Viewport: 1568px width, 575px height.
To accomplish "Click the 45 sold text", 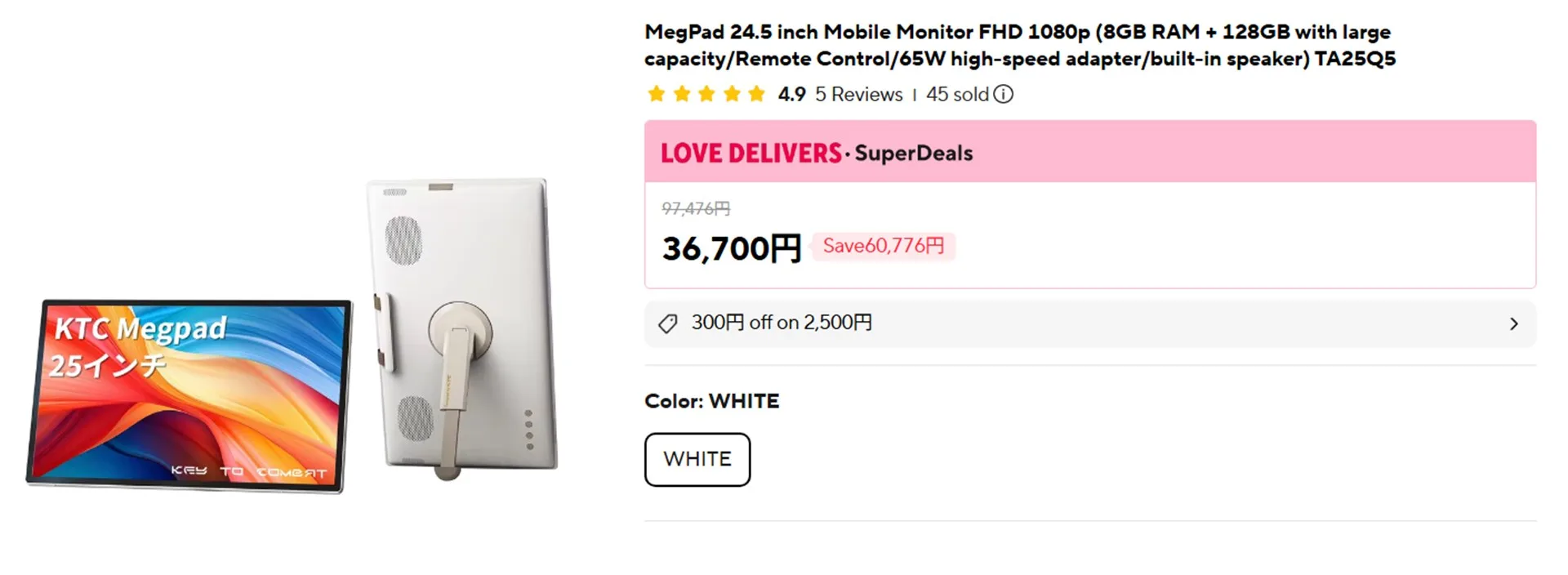I will coord(956,95).
